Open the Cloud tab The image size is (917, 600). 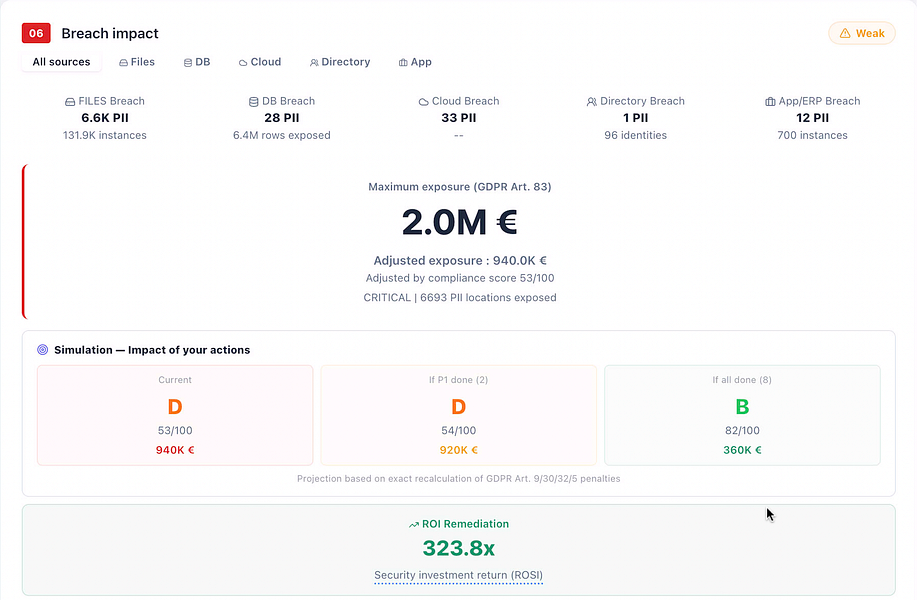point(260,62)
